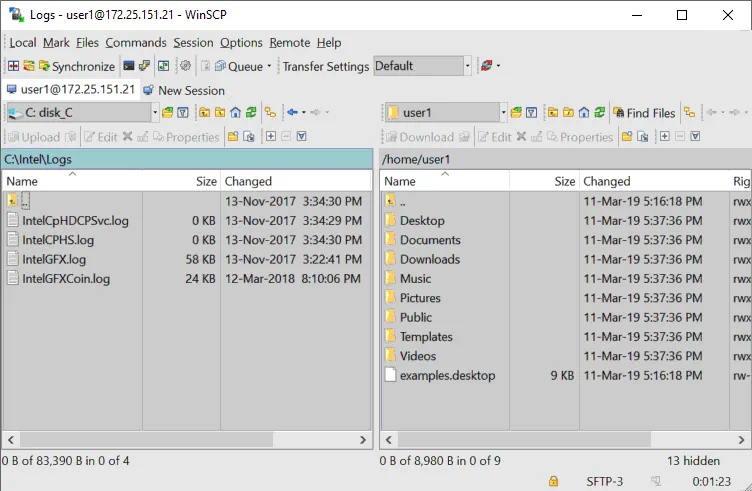This screenshot has height=491, width=752.
Task: Click the Preferences gear icon
Action: point(185,66)
